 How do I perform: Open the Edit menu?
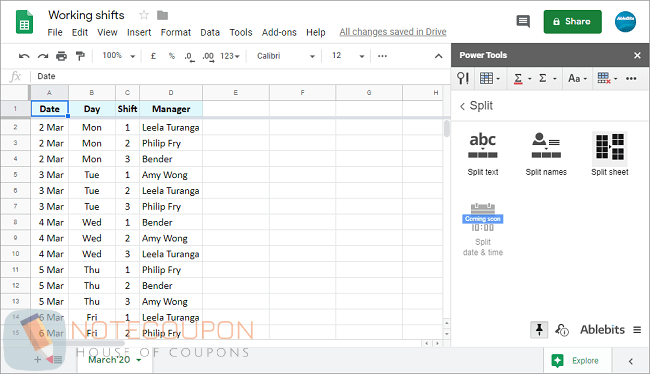80,32
